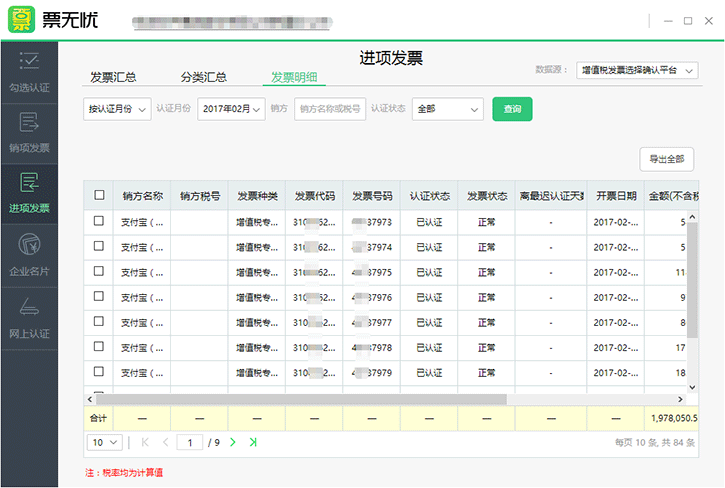Click the 认证状态 column header
The height and width of the screenshot is (488, 725).
click(x=430, y=196)
